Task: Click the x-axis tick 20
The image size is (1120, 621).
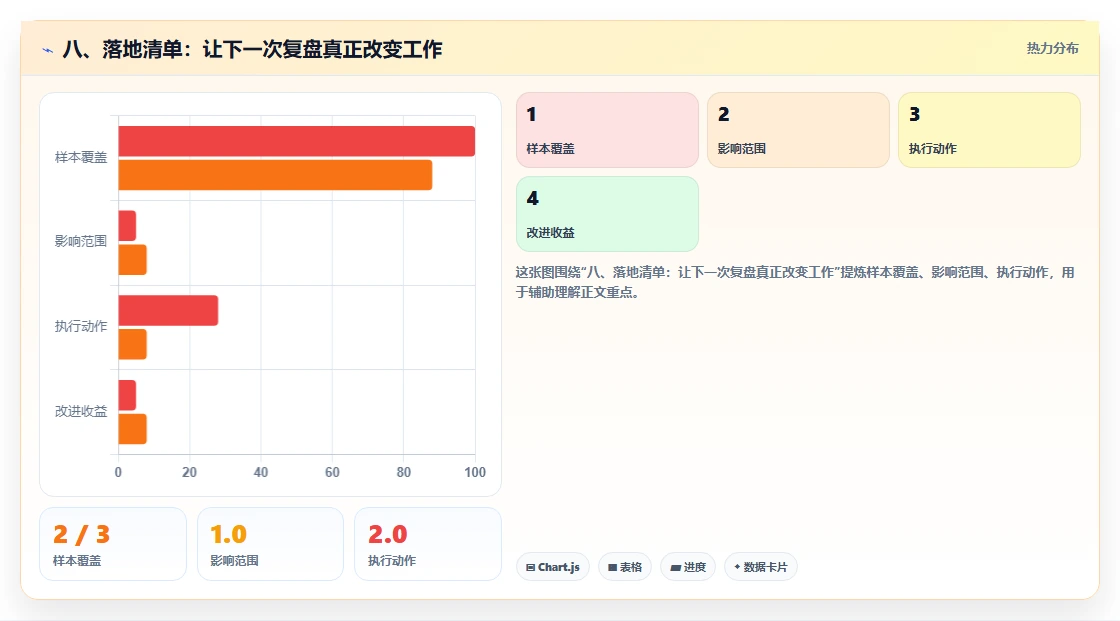Action: 189,472
